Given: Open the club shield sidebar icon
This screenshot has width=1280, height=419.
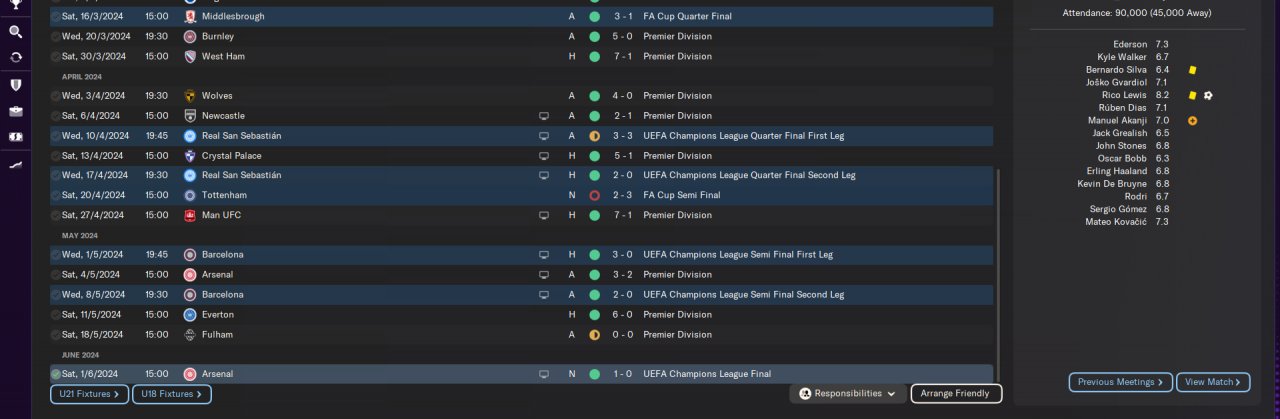Looking at the screenshot, I should pyautogui.click(x=15, y=85).
